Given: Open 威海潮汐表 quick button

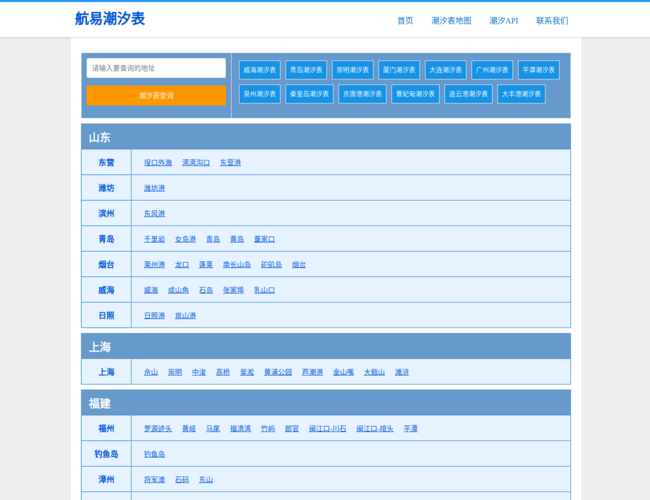Looking at the screenshot, I should tap(260, 70).
